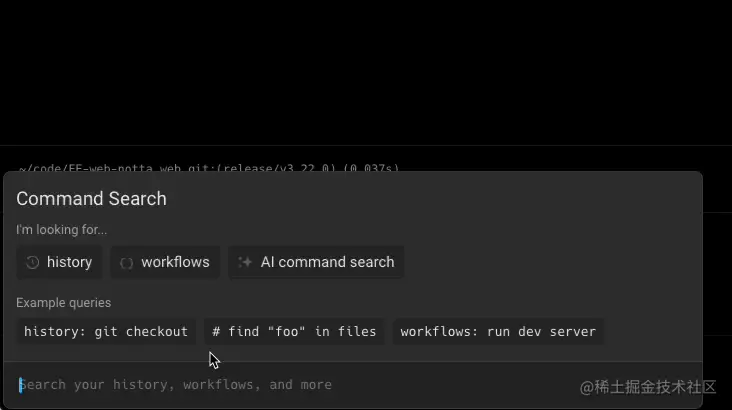
Task: Try the "workflows: run dev server" example
Action: 497,332
